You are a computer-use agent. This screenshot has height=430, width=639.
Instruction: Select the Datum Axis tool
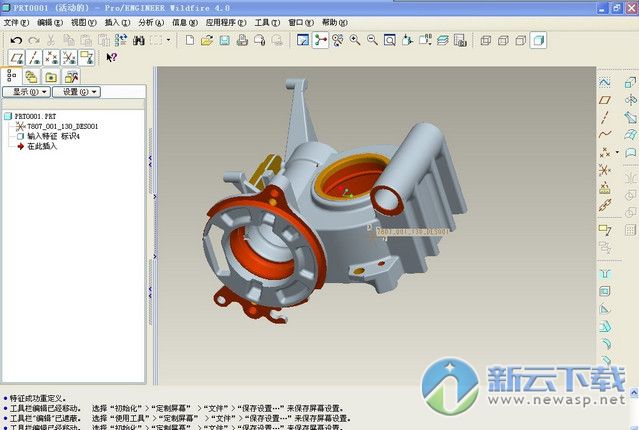pos(605,117)
